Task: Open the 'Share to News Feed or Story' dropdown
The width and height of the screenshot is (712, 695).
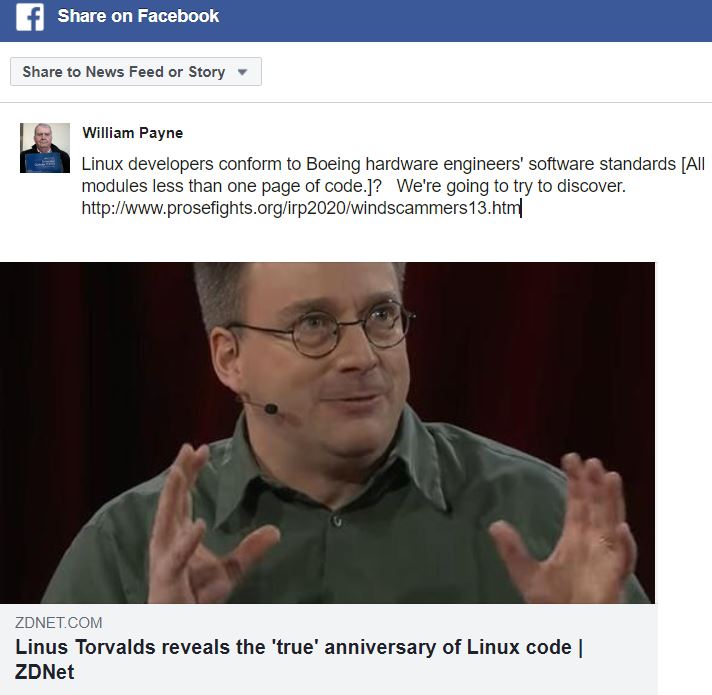Action: coord(136,71)
